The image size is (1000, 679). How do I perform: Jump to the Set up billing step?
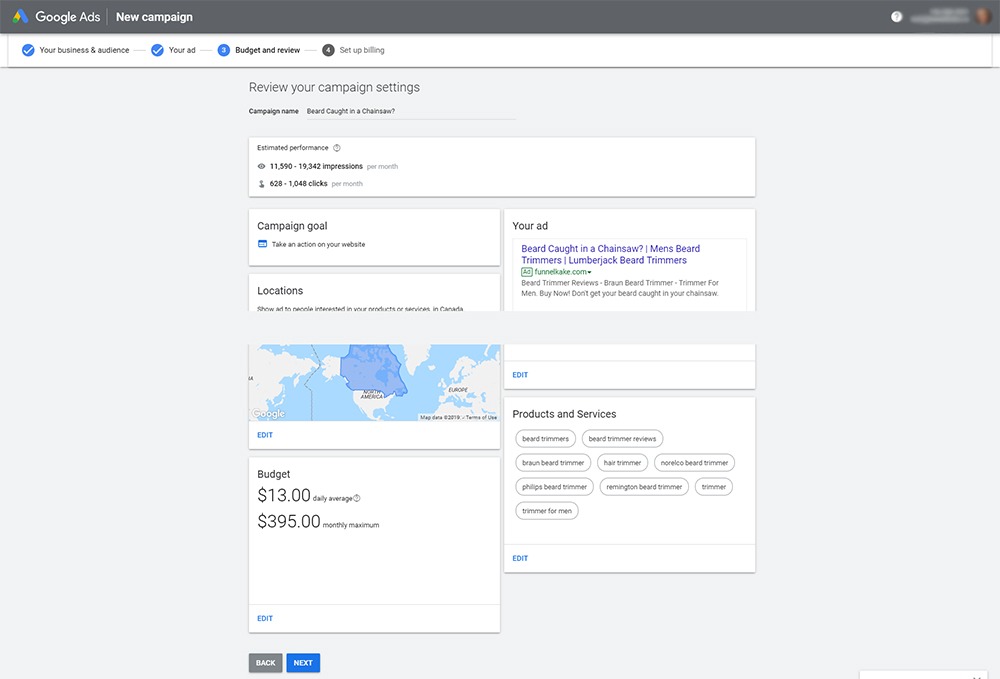pyautogui.click(x=353, y=50)
